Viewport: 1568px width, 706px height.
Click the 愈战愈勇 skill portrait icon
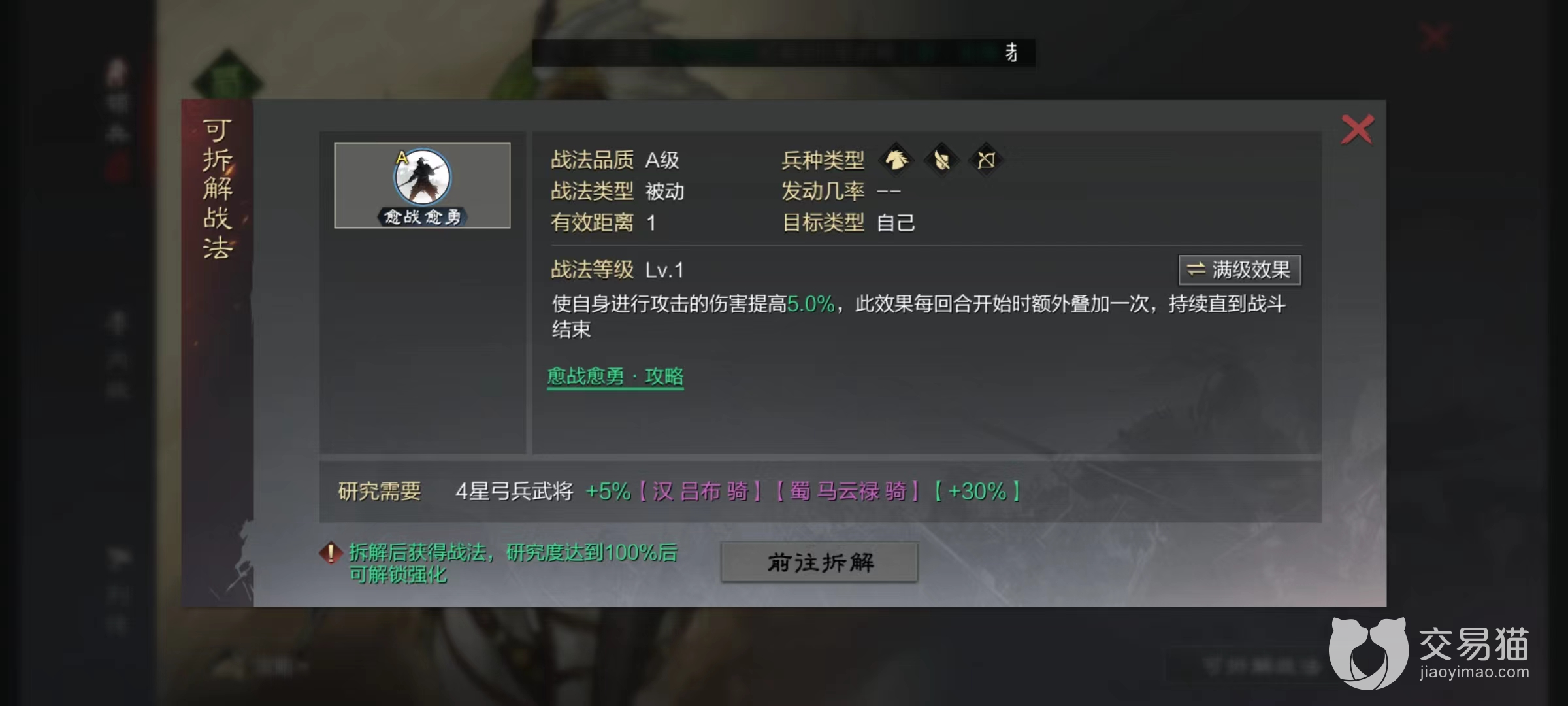coord(422,186)
